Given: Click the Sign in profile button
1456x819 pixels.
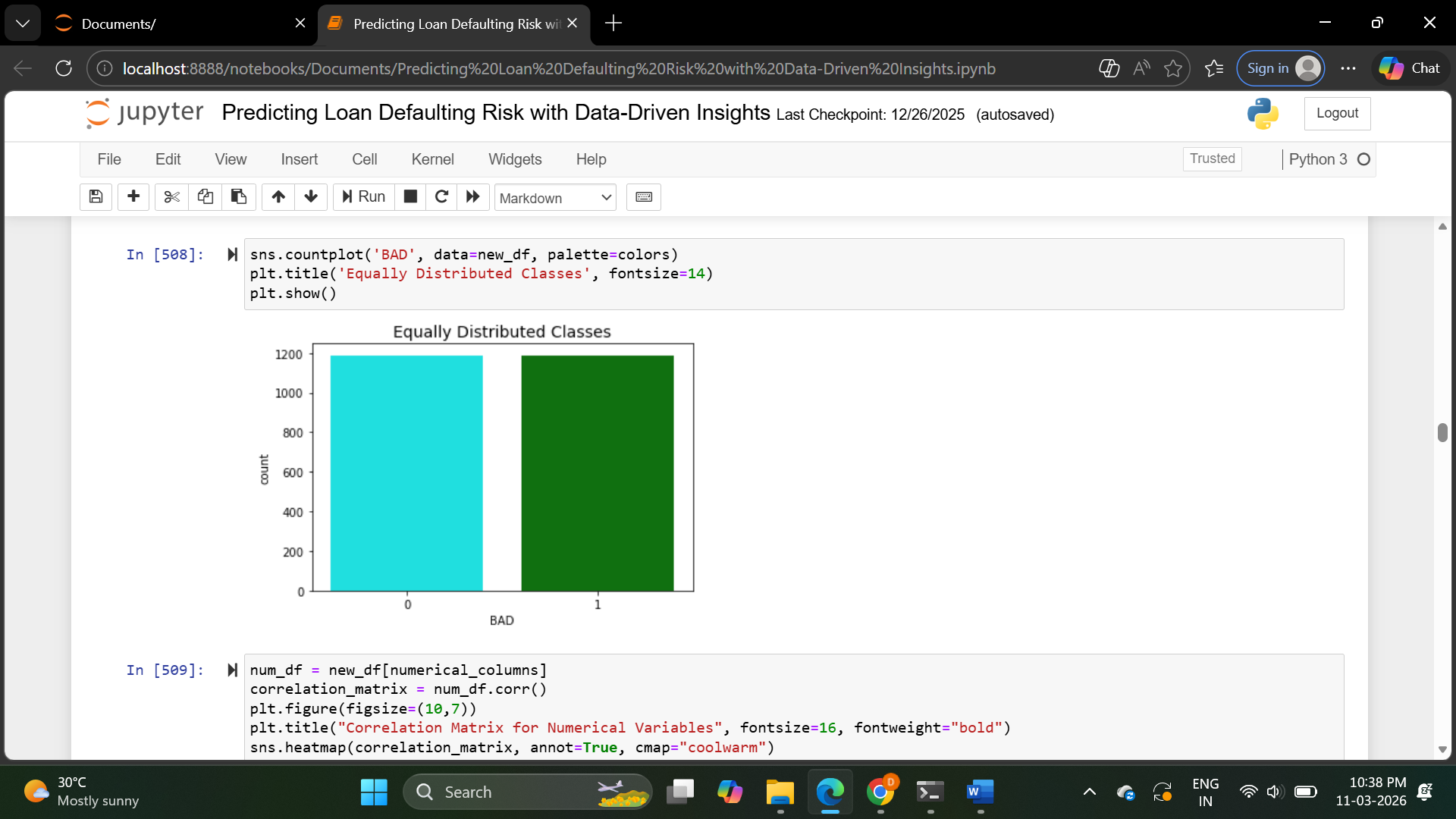Looking at the screenshot, I should point(1281,68).
